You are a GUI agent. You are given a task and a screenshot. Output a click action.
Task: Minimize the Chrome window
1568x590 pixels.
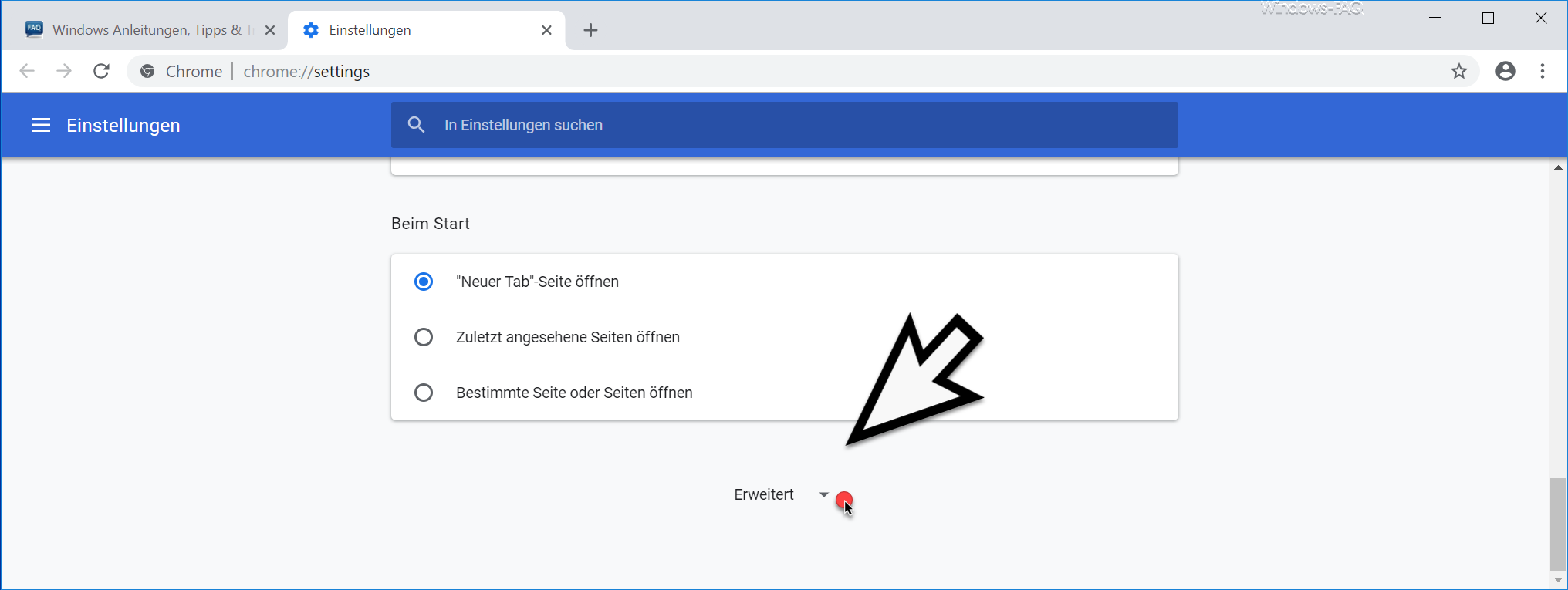(x=1435, y=18)
